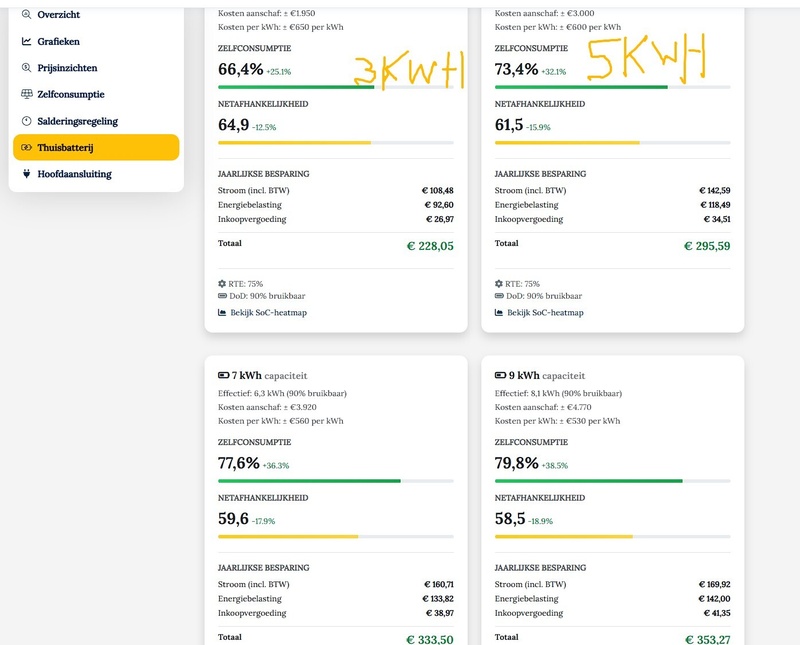Image resolution: width=800 pixels, height=645 pixels.
Task: Click the Inkoopvergoeding amount € 26,97
Action: 440,219
